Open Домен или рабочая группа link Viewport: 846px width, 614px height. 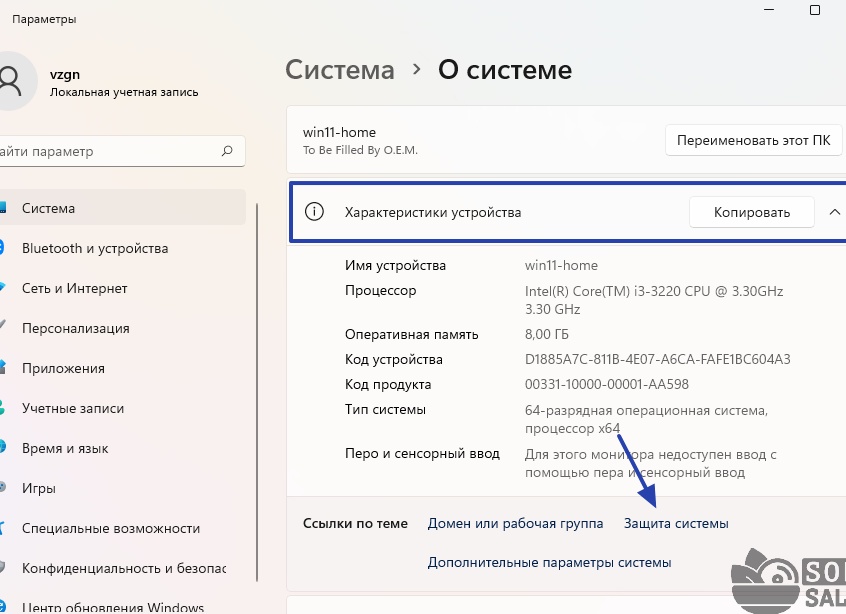click(x=515, y=523)
